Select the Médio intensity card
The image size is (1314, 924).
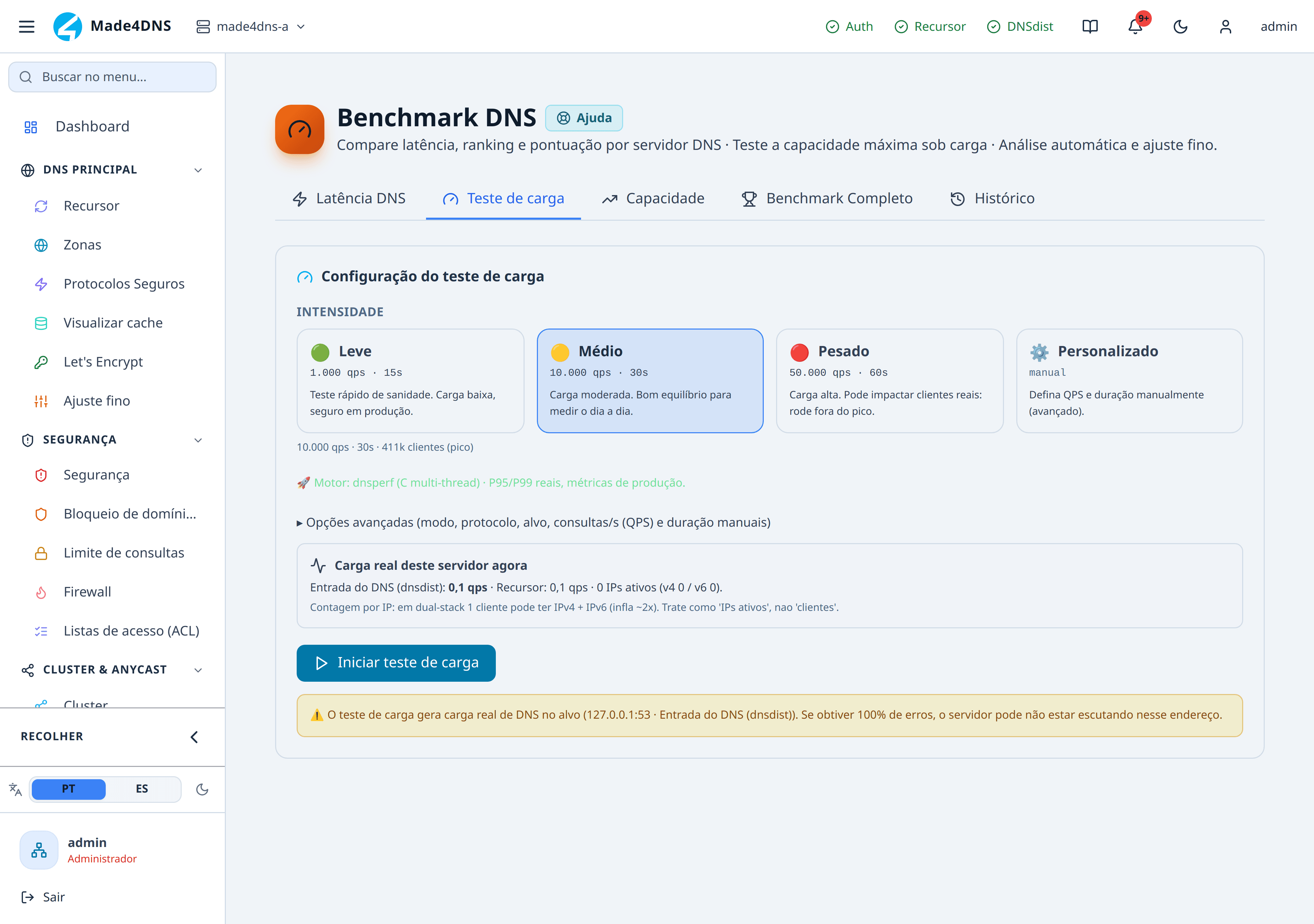pyautogui.click(x=650, y=381)
